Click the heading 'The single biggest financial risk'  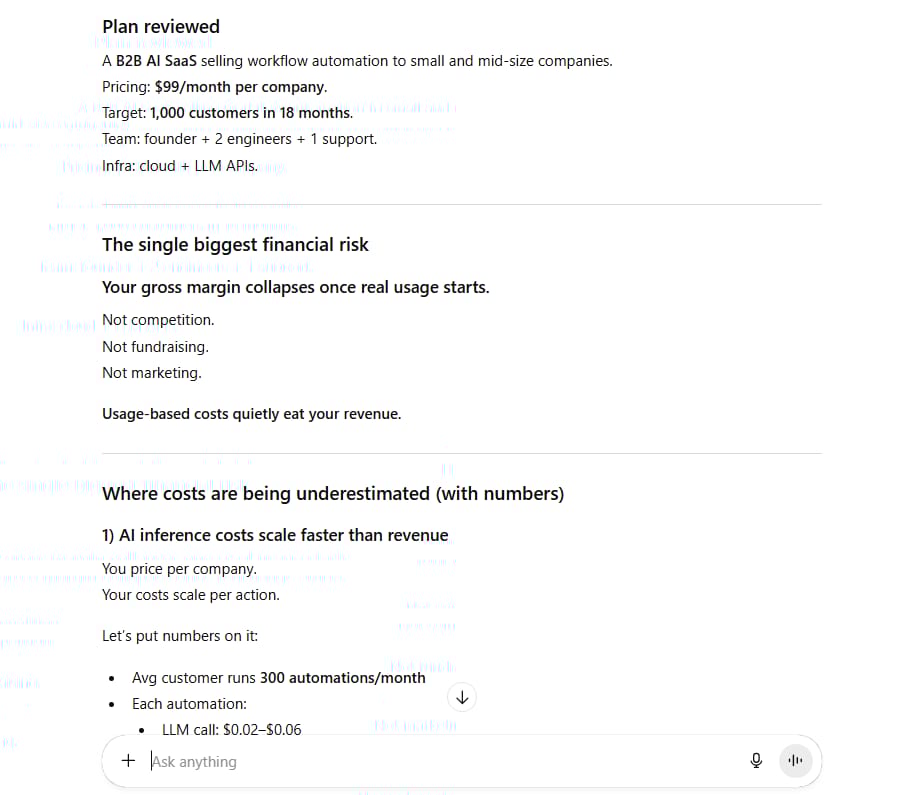[235, 244]
